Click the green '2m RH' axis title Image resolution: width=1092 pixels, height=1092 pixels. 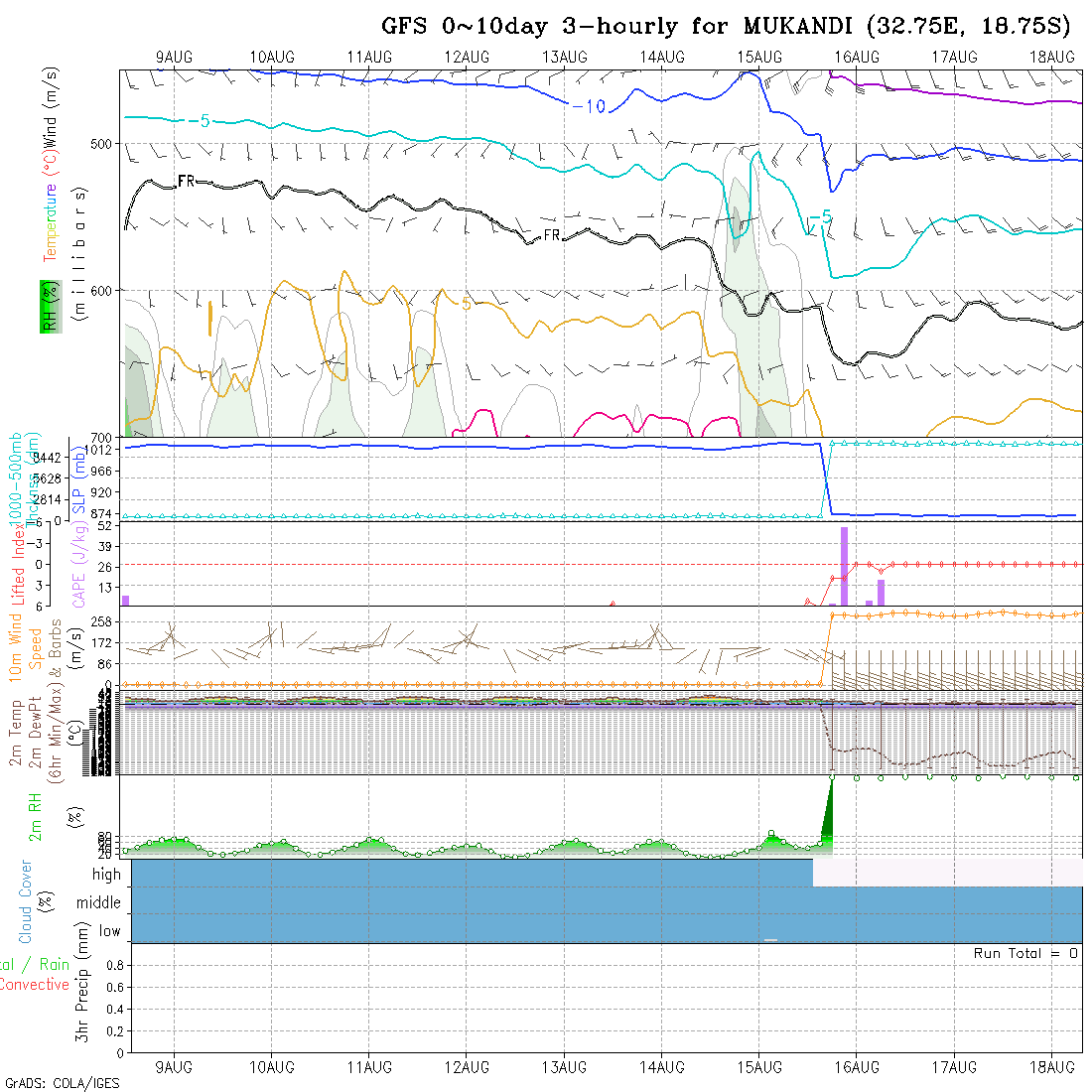[35, 817]
